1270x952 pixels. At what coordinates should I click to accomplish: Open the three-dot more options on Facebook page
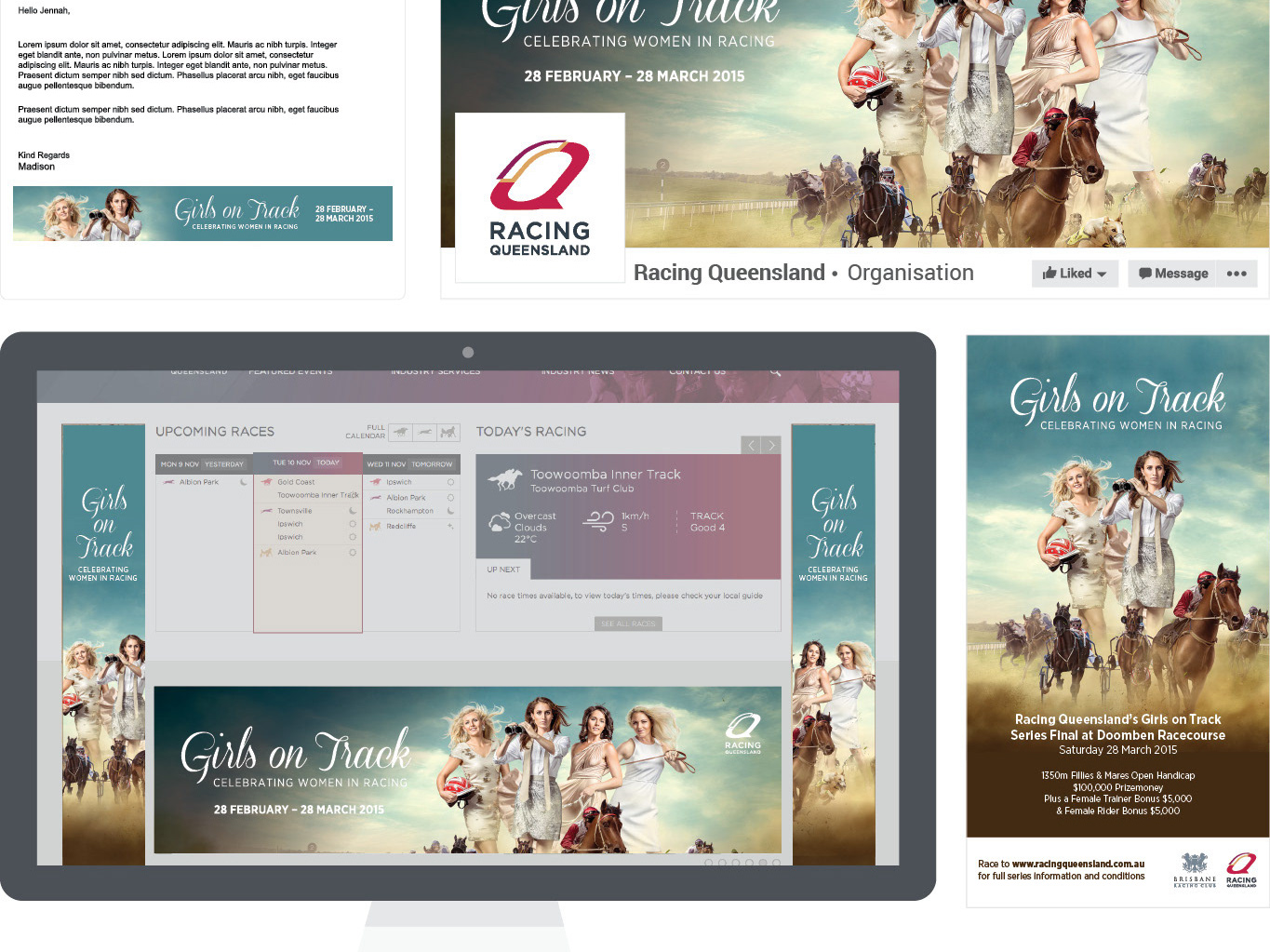1237,274
